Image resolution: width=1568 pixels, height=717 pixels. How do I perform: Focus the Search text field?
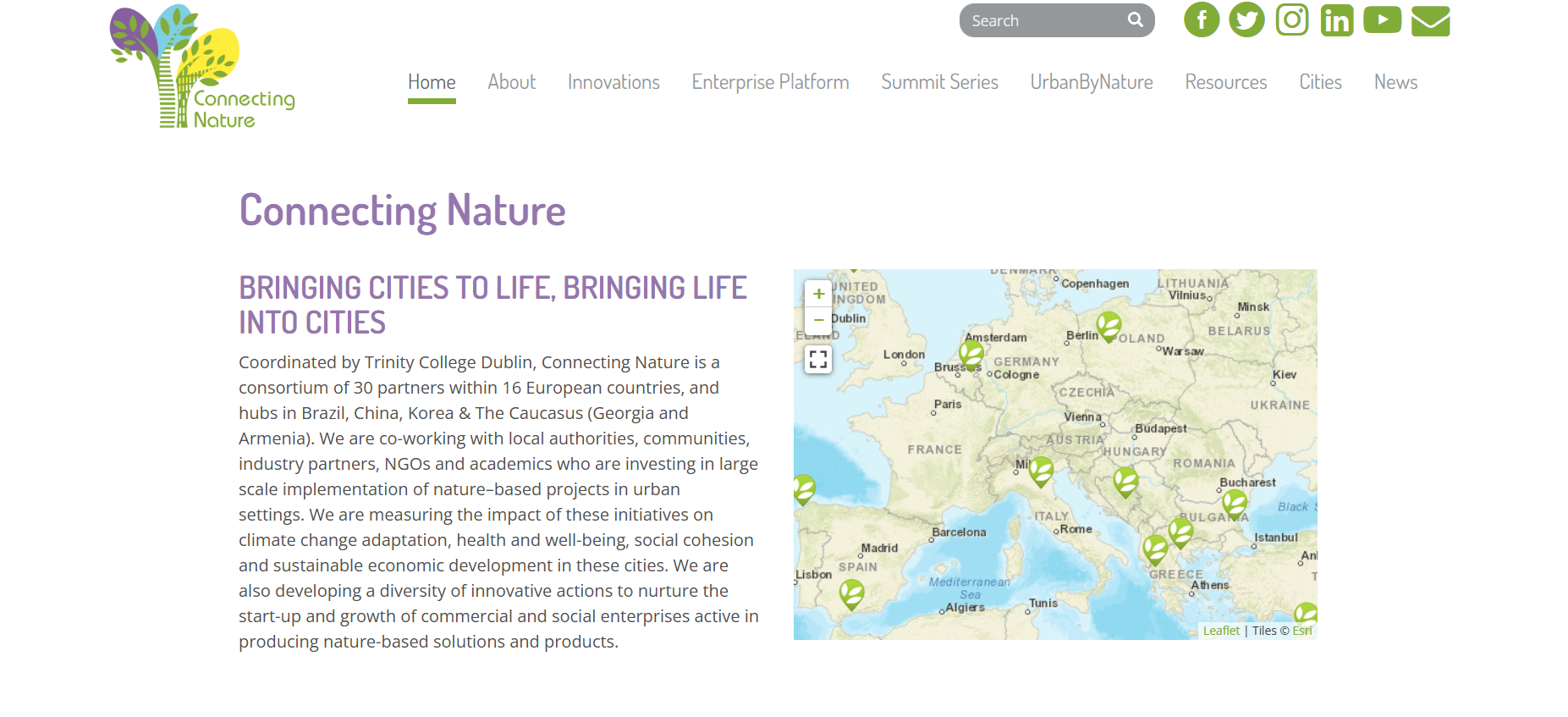(1045, 20)
